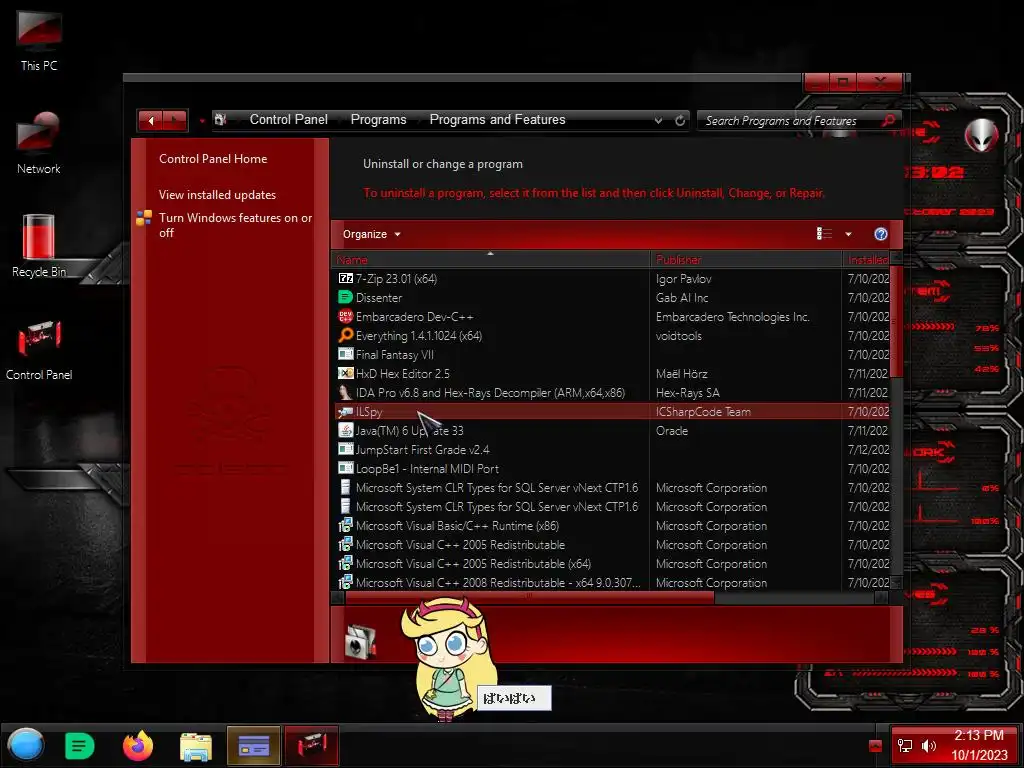Click the vertical scrollbar of program list
The width and height of the screenshot is (1024, 768).
coord(896,320)
